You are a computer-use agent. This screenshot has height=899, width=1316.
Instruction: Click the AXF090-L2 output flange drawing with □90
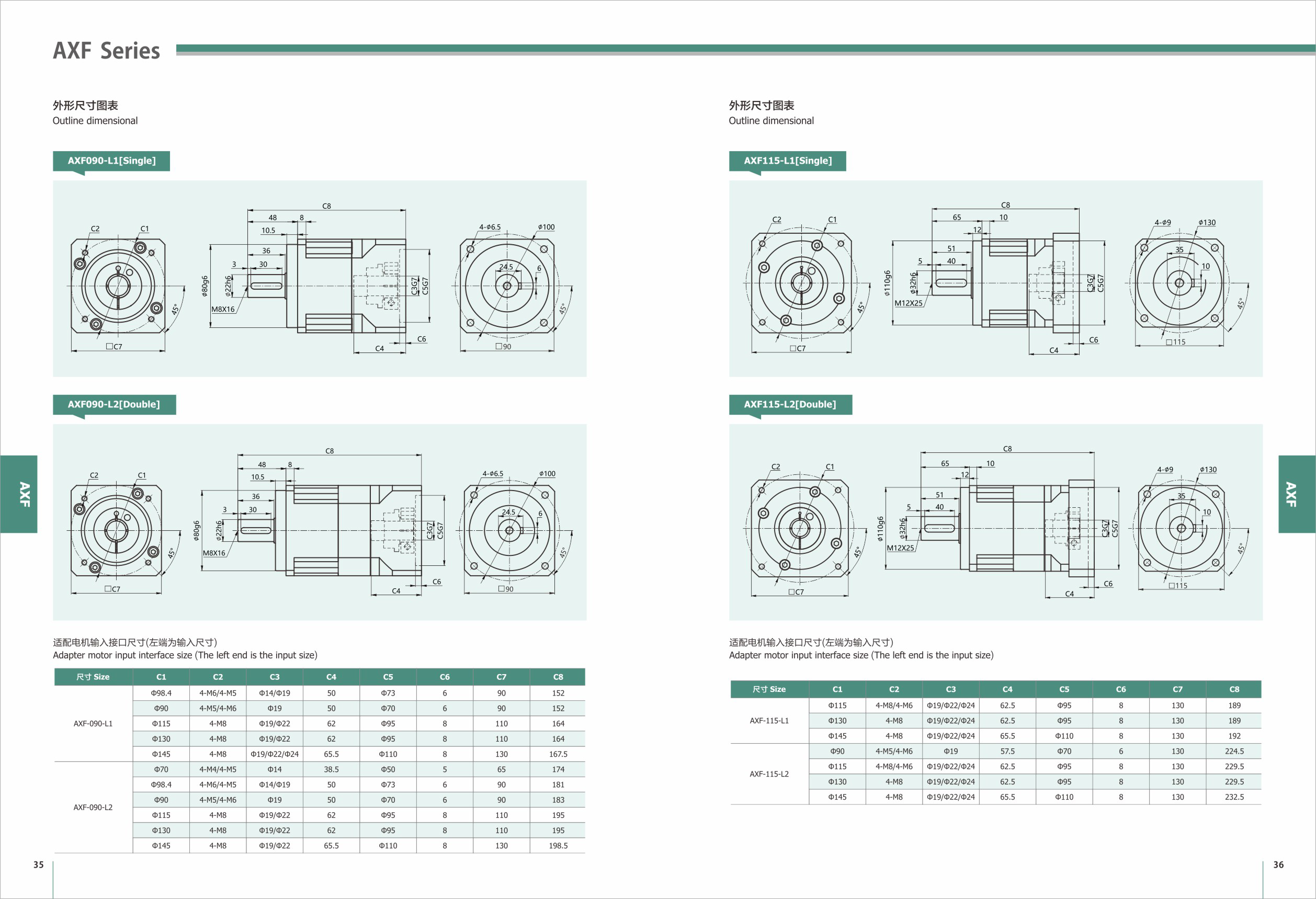point(509,530)
